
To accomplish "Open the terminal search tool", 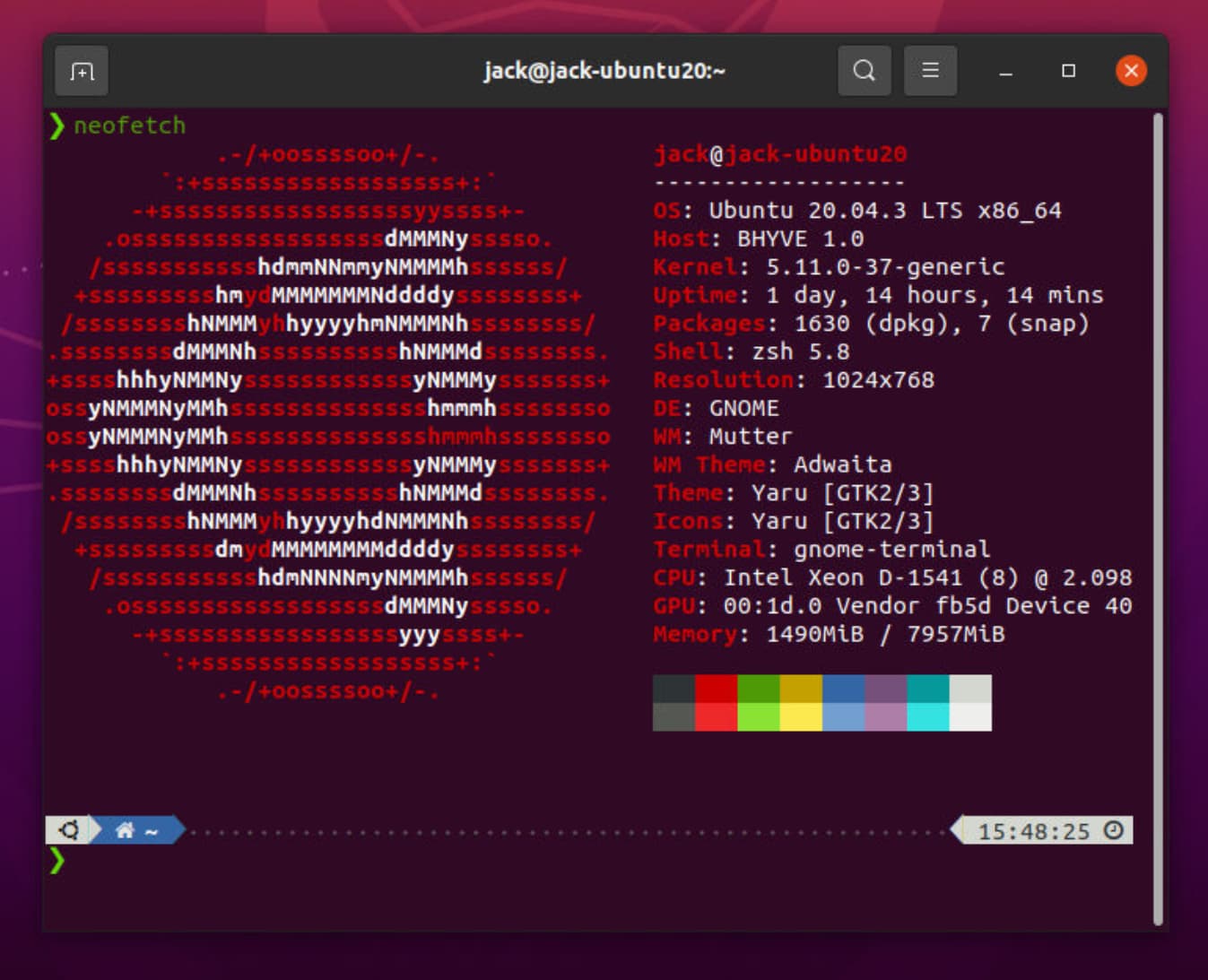I will click(x=864, y=70).
